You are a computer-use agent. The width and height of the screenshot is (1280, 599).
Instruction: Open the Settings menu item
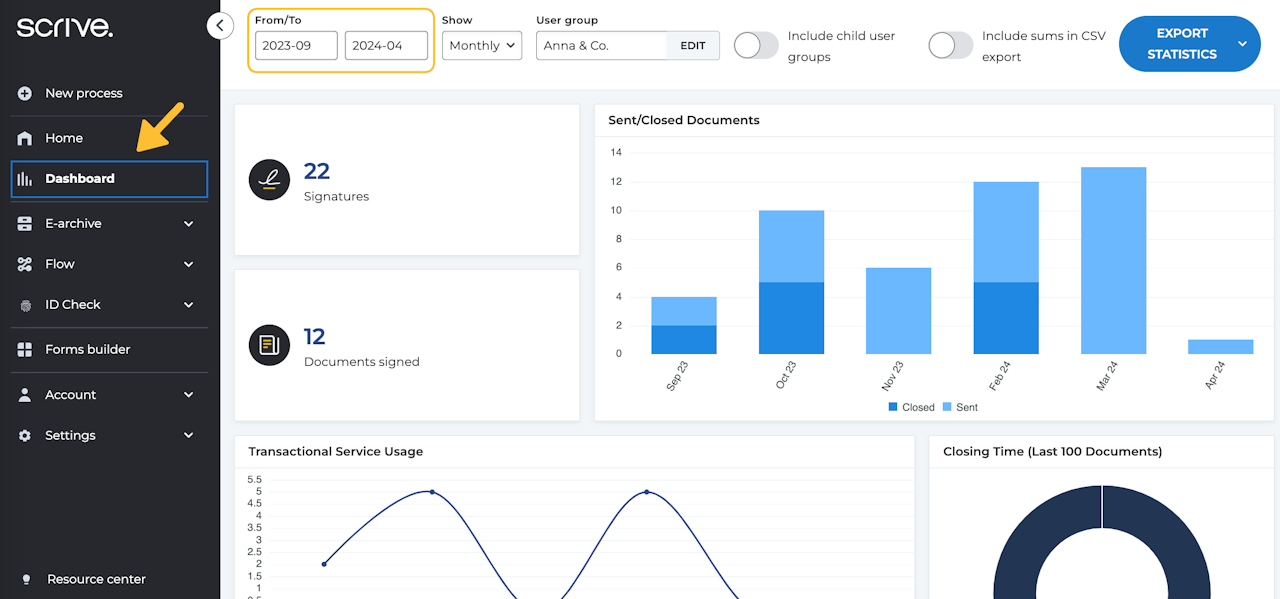[x=70, y=436]
